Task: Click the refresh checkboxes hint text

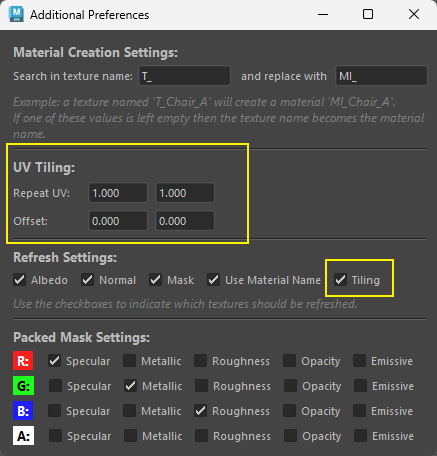Action: [185, 304]
